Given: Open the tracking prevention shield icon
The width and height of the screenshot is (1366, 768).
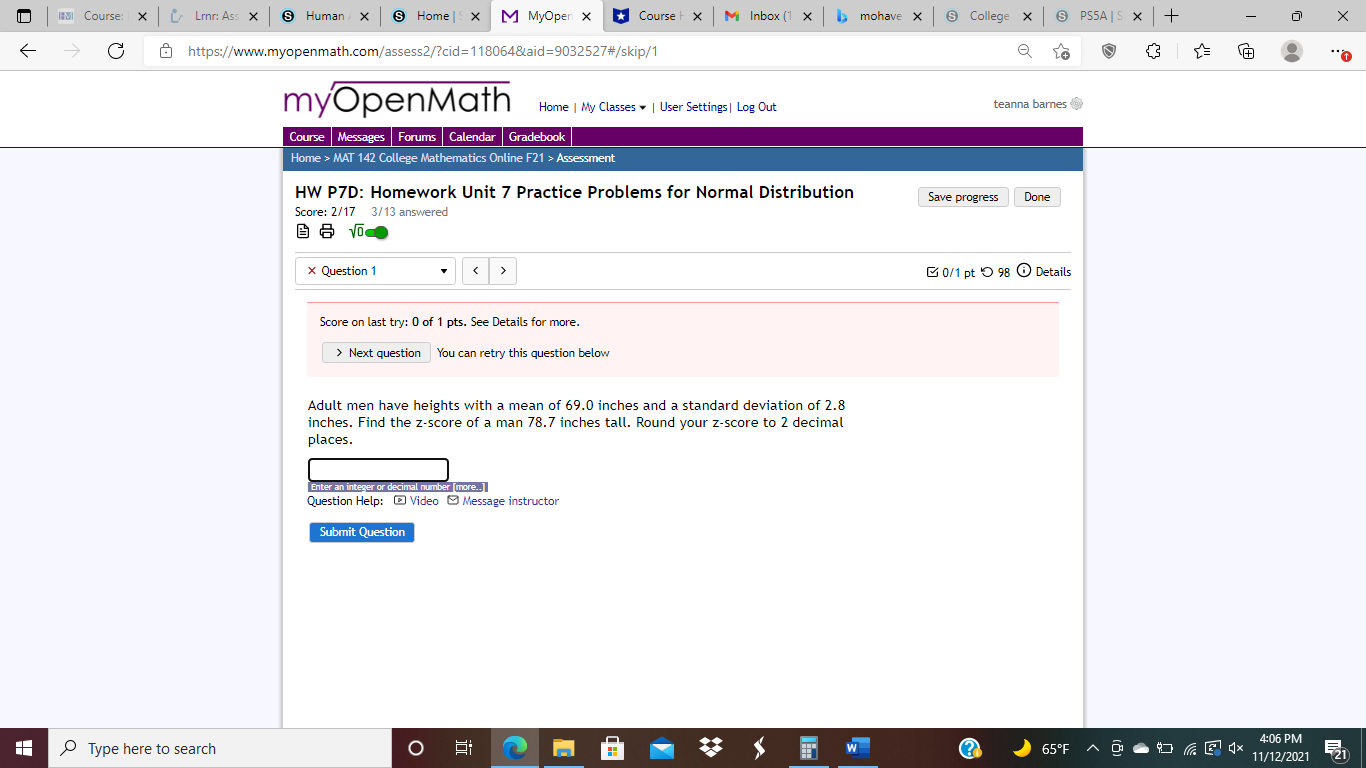Looking at the screenshot, I should coord(1109,51).
